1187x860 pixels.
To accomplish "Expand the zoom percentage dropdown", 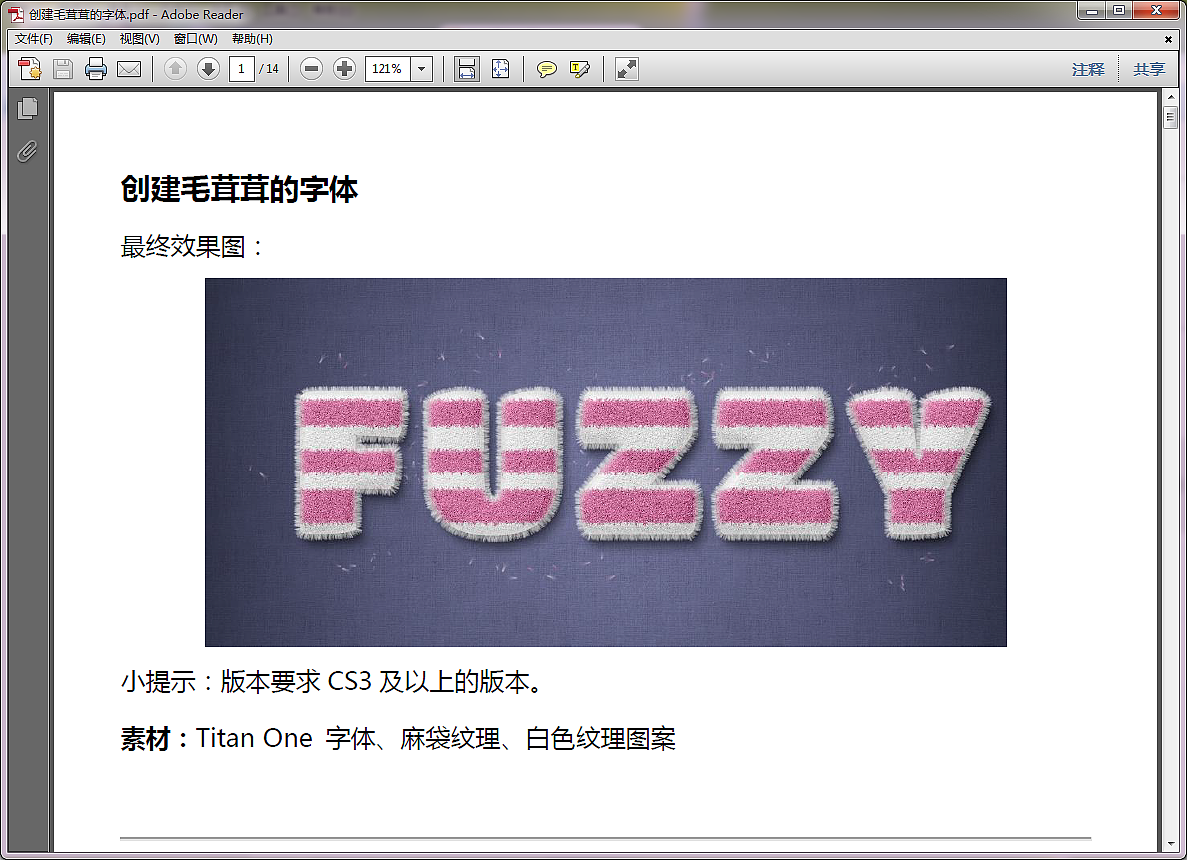I will coord(421,69).
